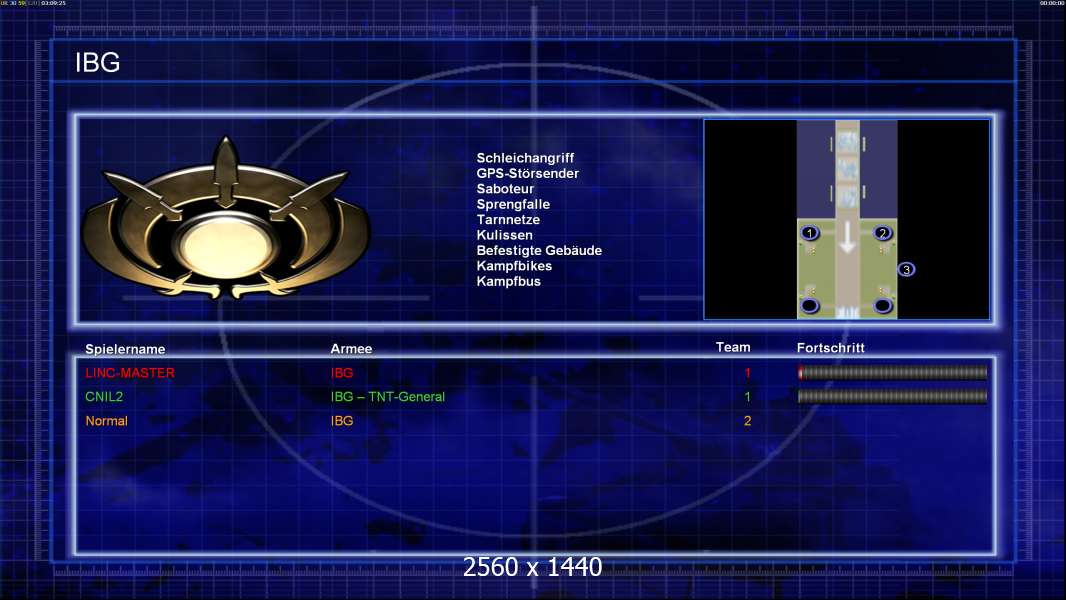Click LINC-MASTER's army IBG
Viewport: 1066px width, 600px height.
tap(342, 373)
